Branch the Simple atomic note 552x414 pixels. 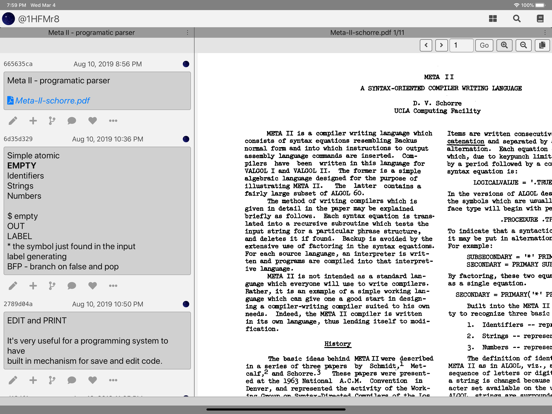pyautogui.click(x=52, y=286)
